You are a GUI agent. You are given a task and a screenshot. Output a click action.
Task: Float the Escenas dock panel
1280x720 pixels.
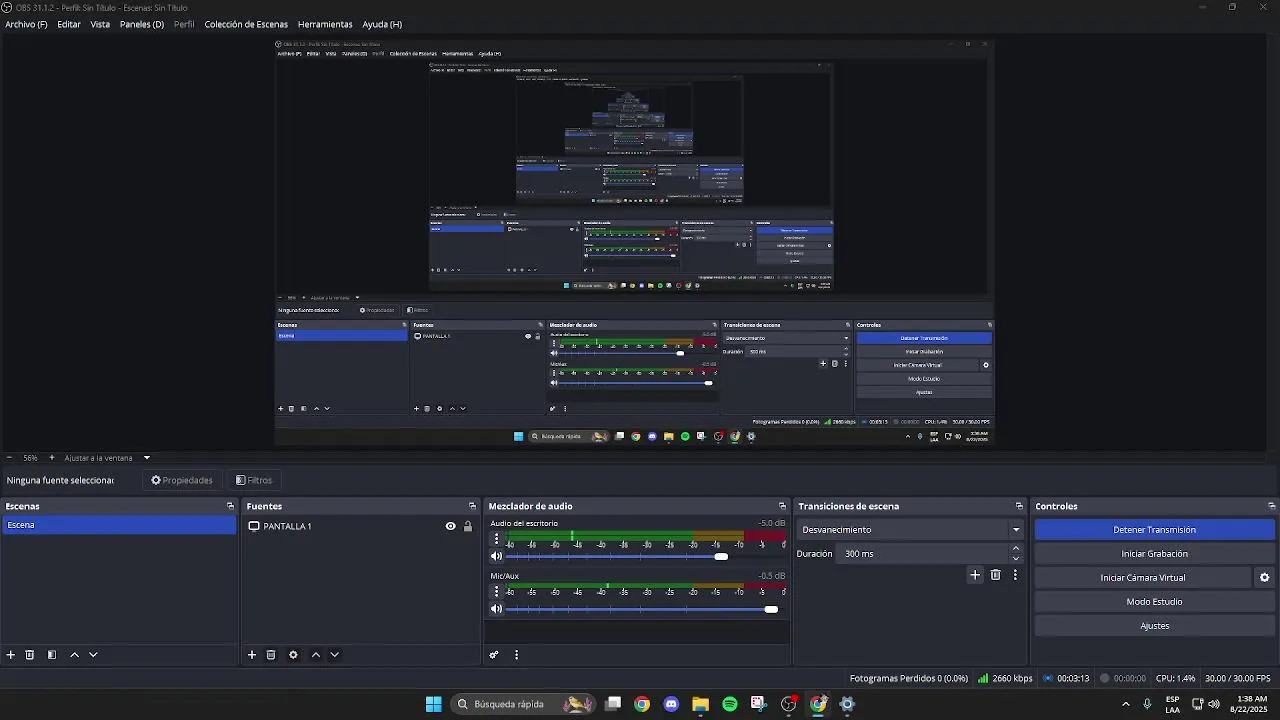(230, 506)
